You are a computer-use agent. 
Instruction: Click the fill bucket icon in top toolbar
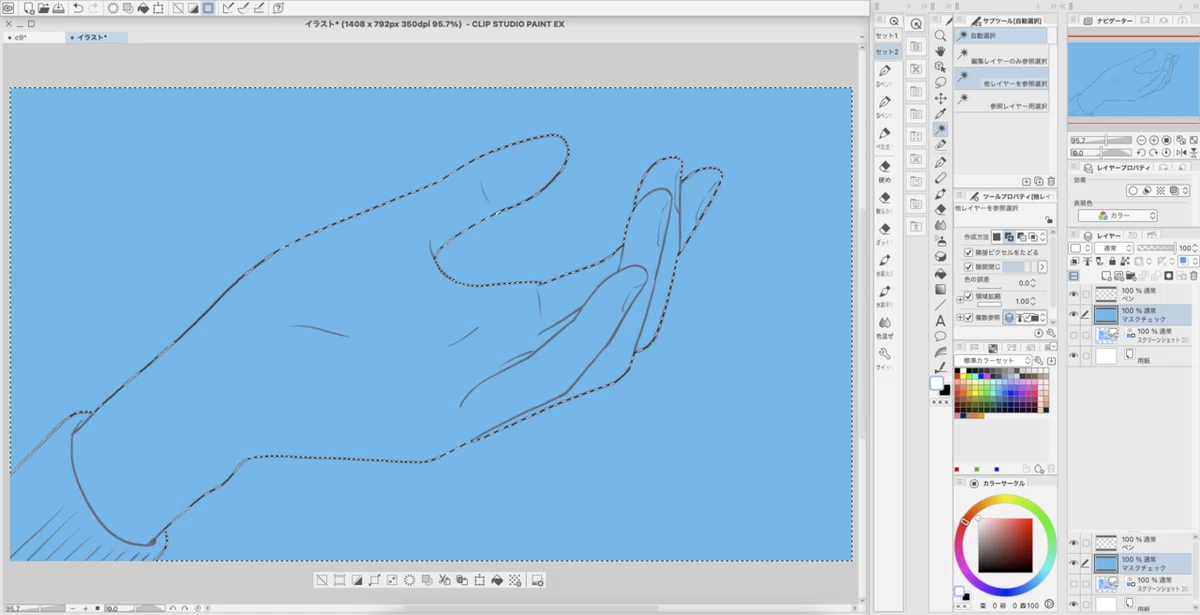pyautogui.click(x=143, y=8)
